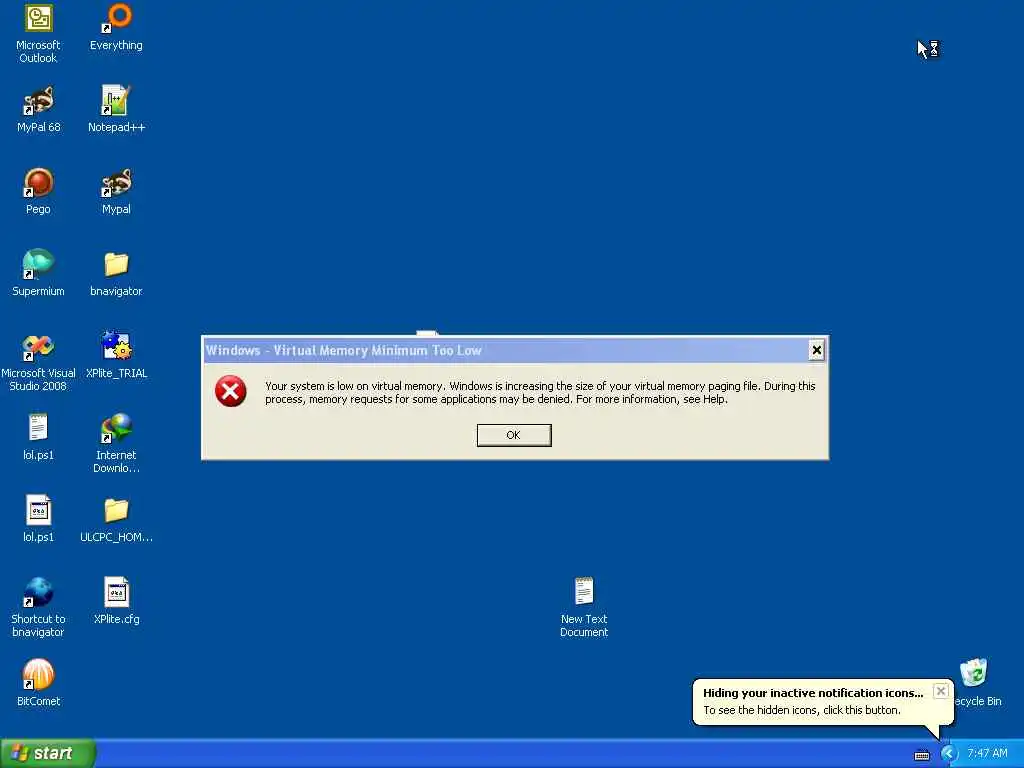Select the Everything search shortcut icon
1024x768 pixels.
[116, 18]
